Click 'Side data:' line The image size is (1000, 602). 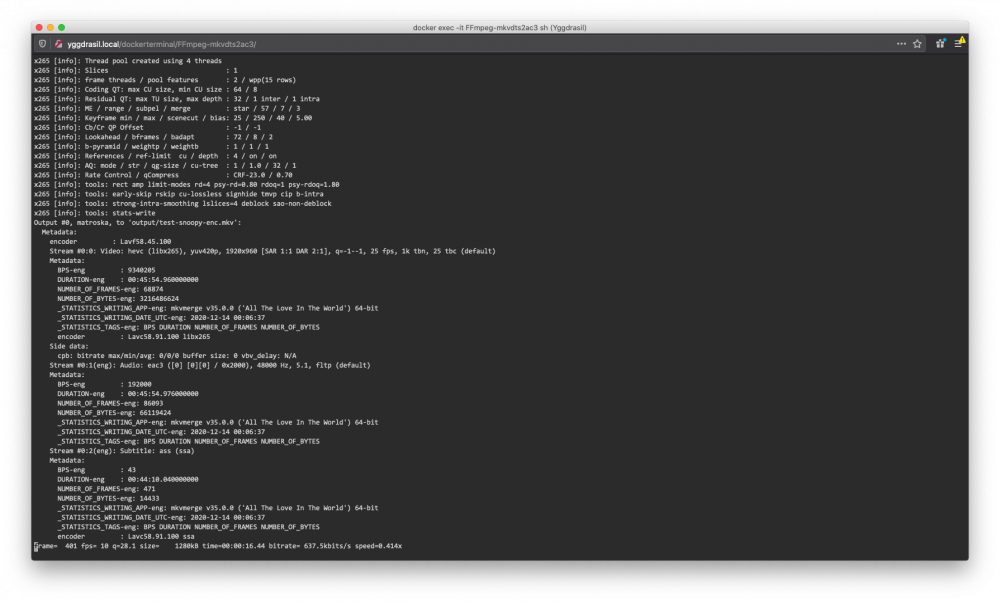coord(69,346)
